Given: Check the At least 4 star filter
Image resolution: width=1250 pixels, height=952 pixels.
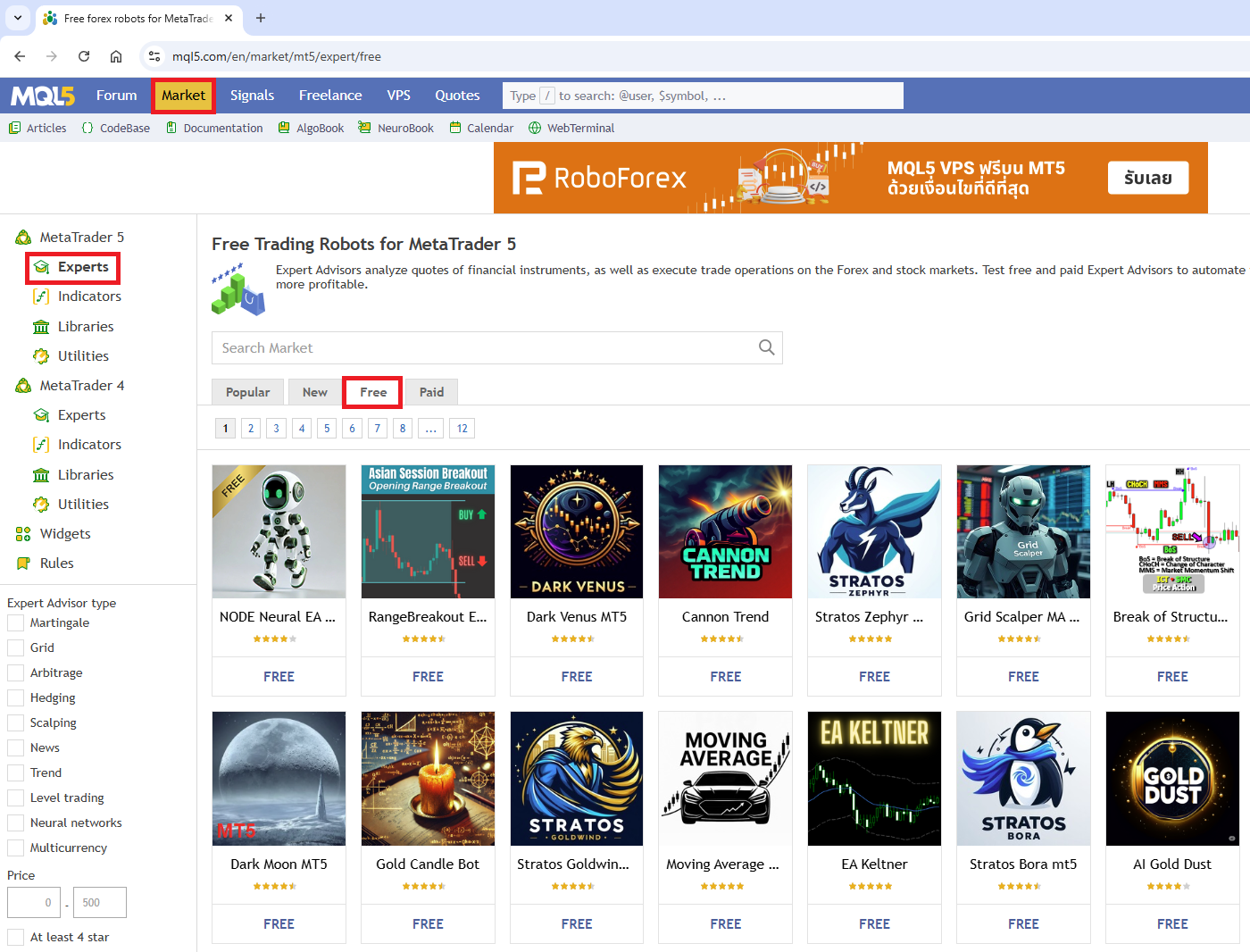Looking at the screenshot, I should pyautogui.click(x=15, y=937).
